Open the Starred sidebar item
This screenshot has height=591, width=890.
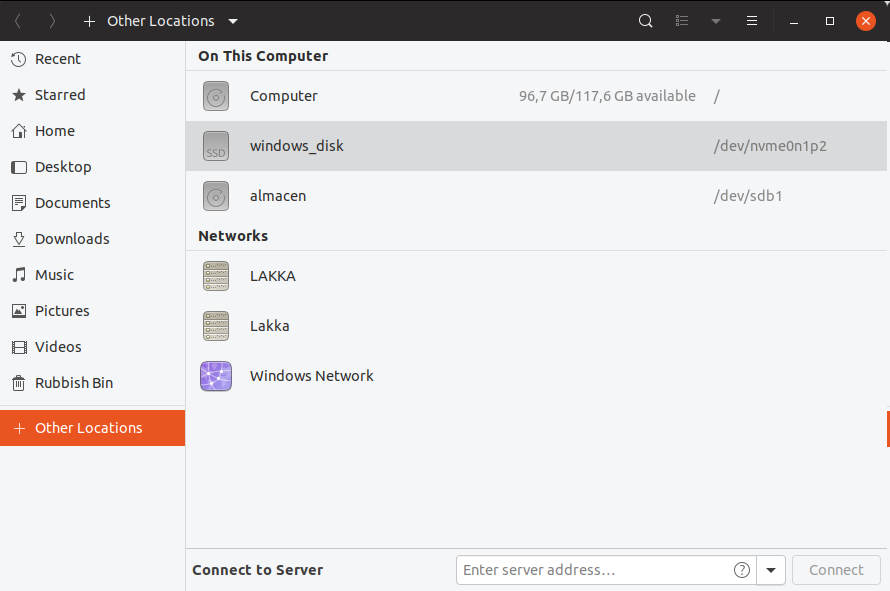tap(60, 95)
